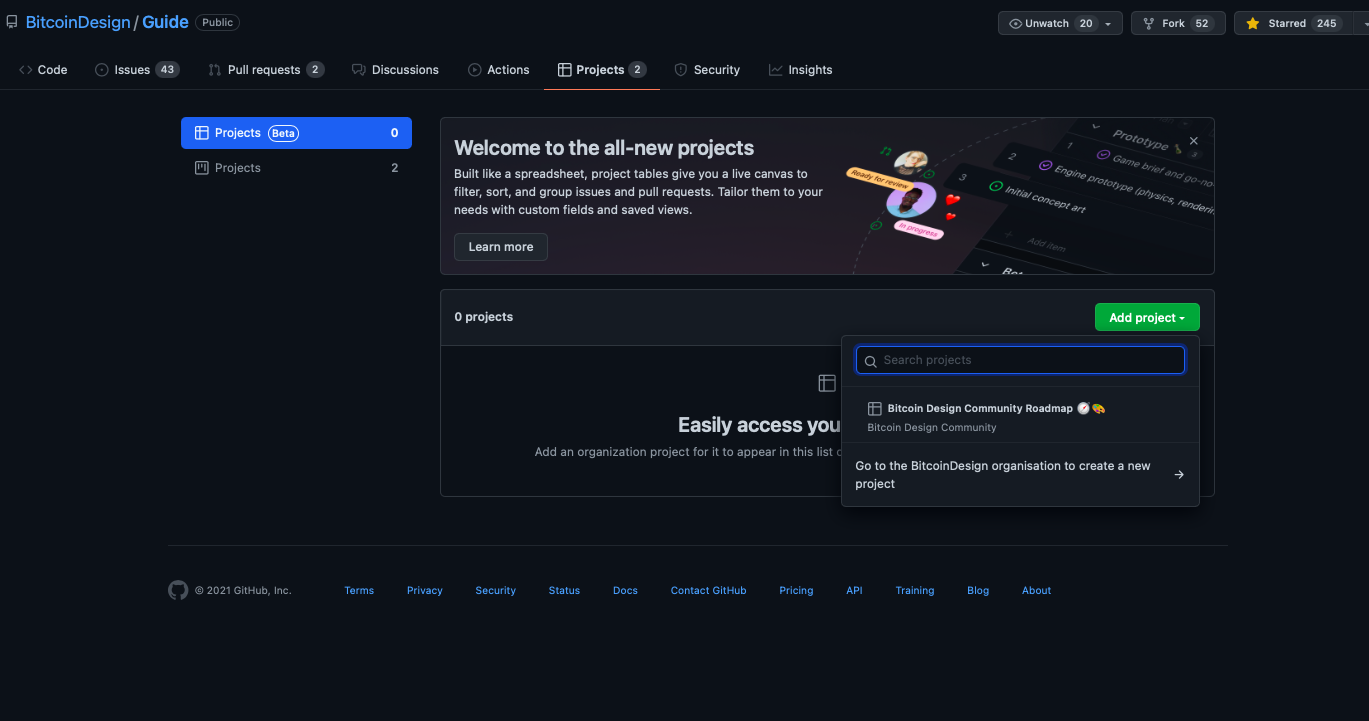Open the Guide repository link
Viewport: 1369px width, 721px height.
pyautogui.click(x=165, y=22)
